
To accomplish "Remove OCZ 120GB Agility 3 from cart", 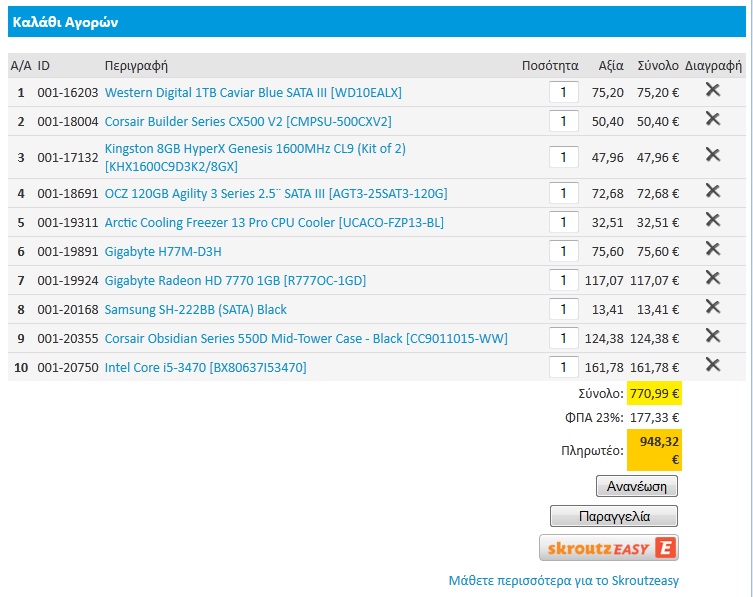I will coord(713,191).
